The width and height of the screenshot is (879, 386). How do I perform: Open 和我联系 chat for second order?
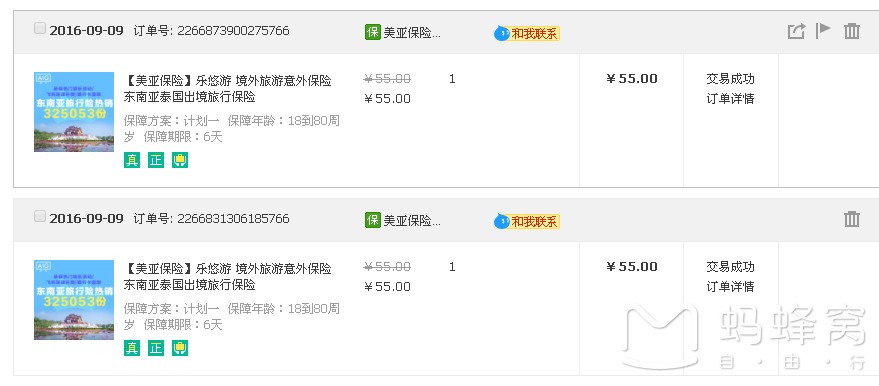tap(527, 222)
